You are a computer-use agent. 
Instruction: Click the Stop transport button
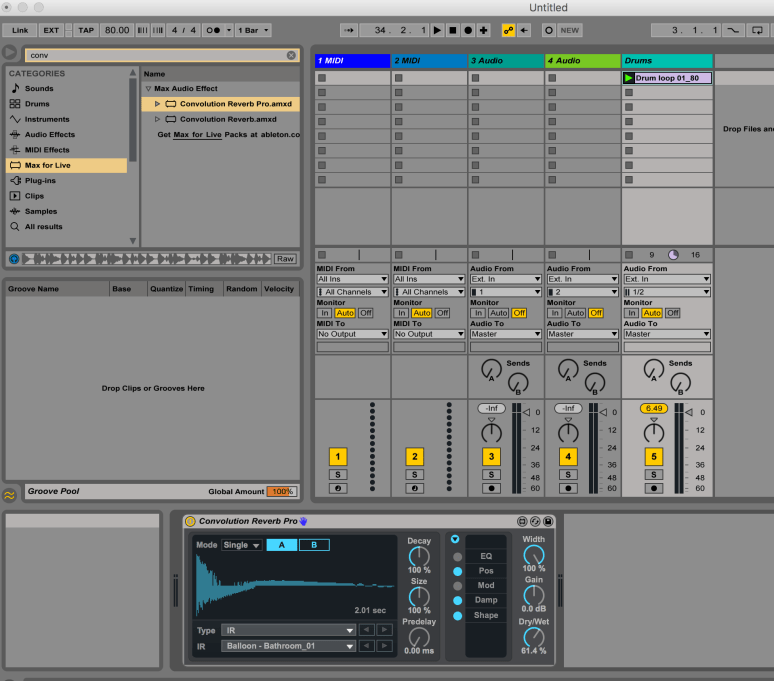(x=452, y=30)
